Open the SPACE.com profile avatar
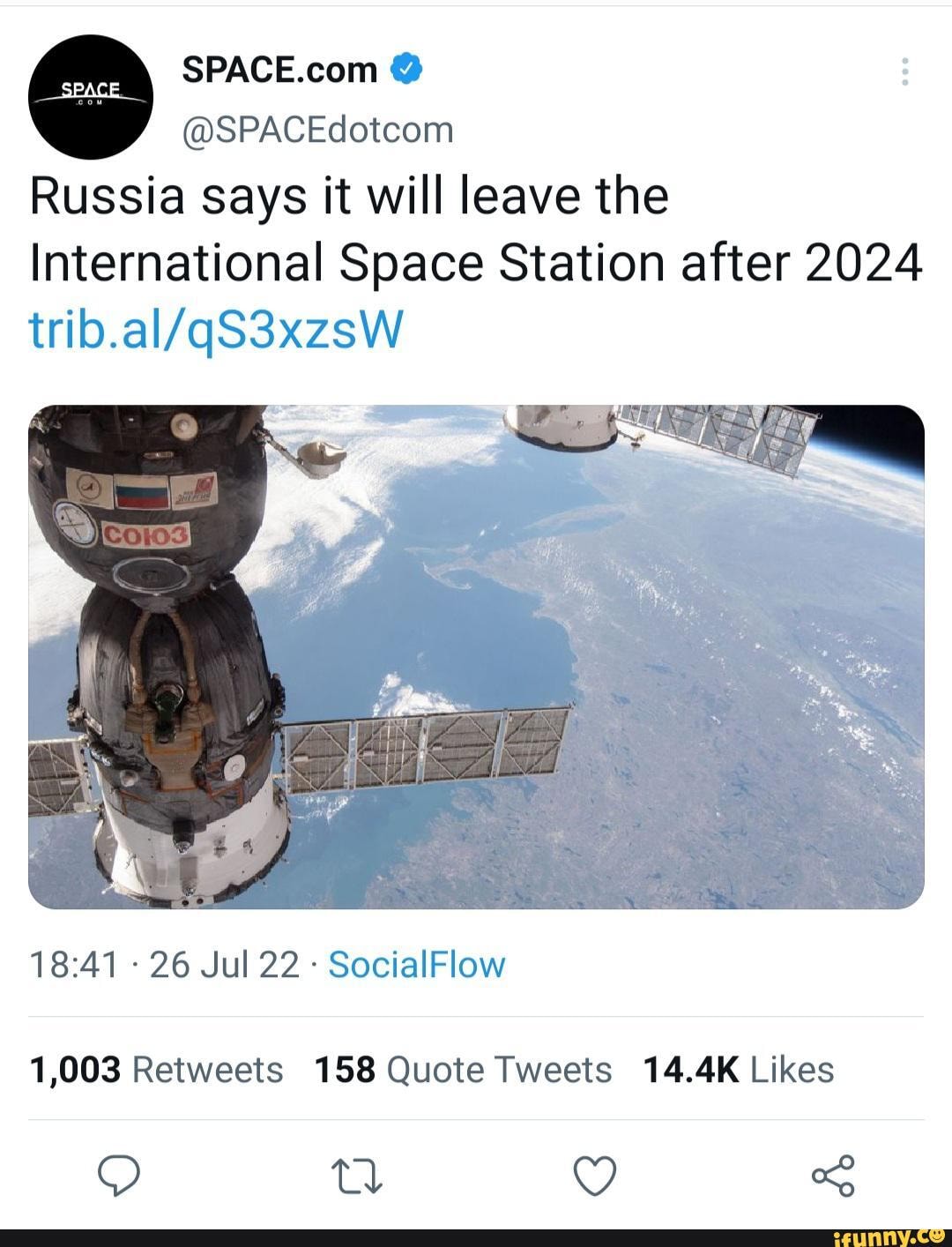The width and height of the screenshot is (952, 1247). [91, 97]
